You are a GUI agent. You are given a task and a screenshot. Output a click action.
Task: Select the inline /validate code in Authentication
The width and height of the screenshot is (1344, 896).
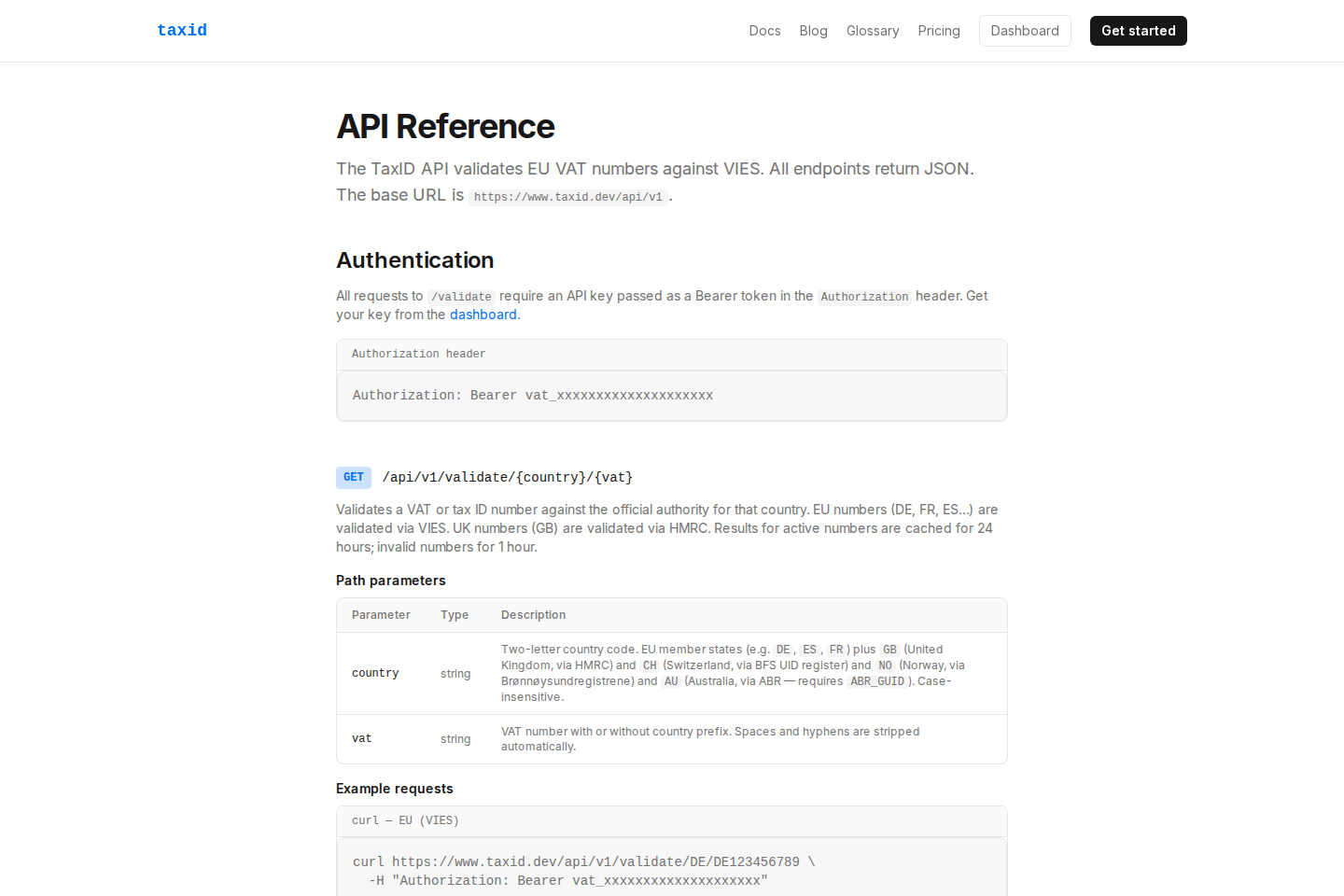point(461,297)
